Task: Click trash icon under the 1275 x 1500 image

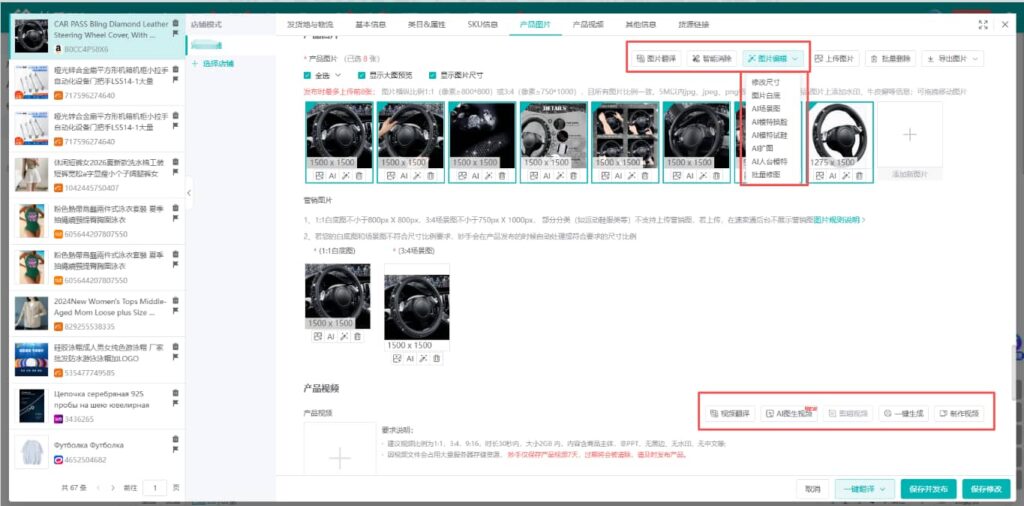Action: click(x=859, y=176)
